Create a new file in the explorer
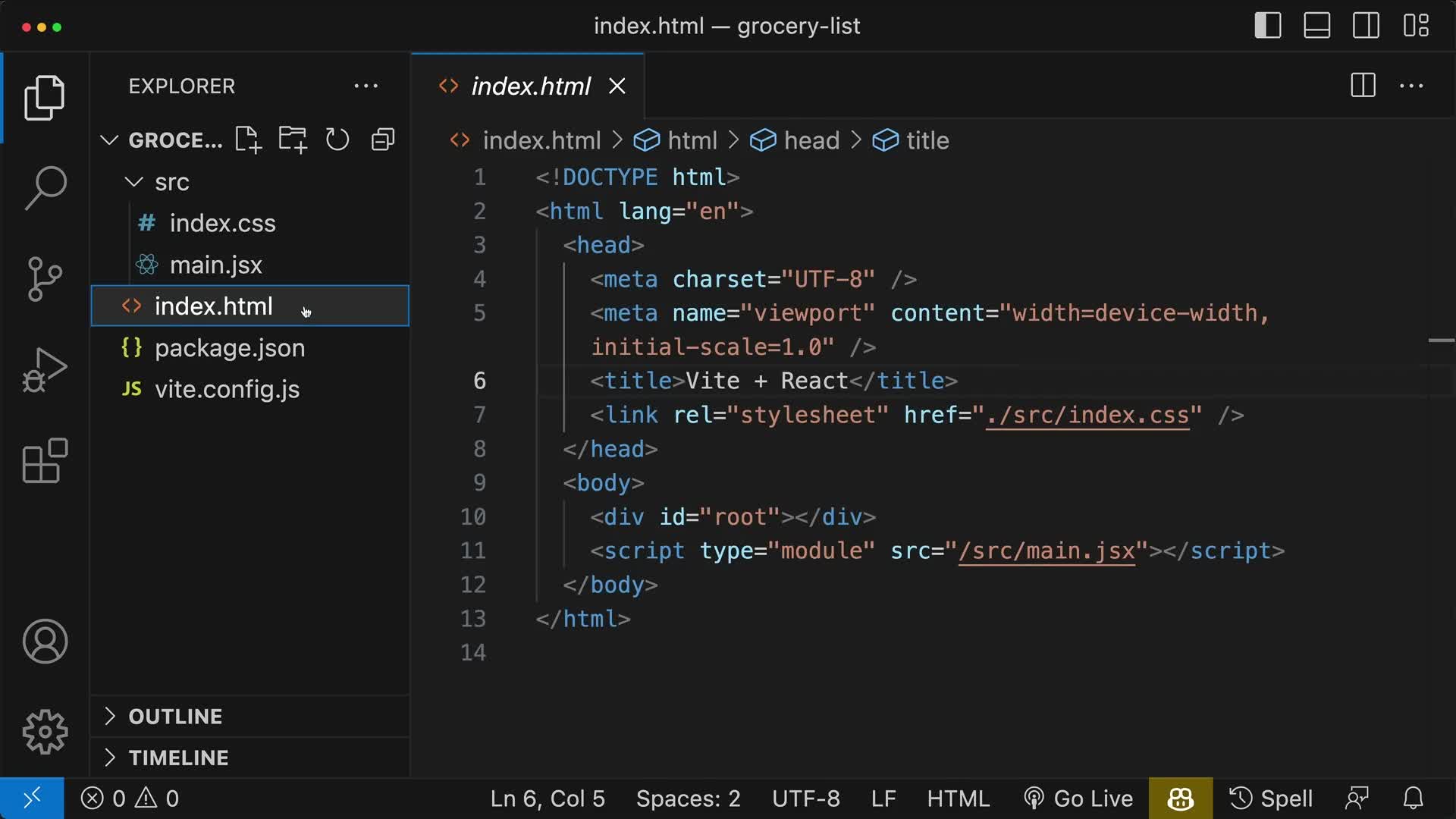Screen dimensions: 1456x819 (247, 140)
